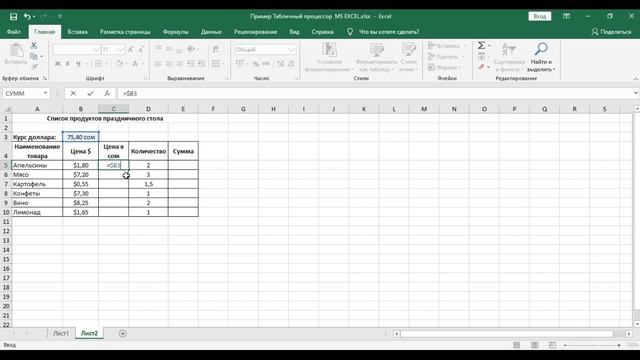Viewport: 640px width, 360px height.
Task: Switch to the Данные ribbon tab
Action: click(211, 32)
